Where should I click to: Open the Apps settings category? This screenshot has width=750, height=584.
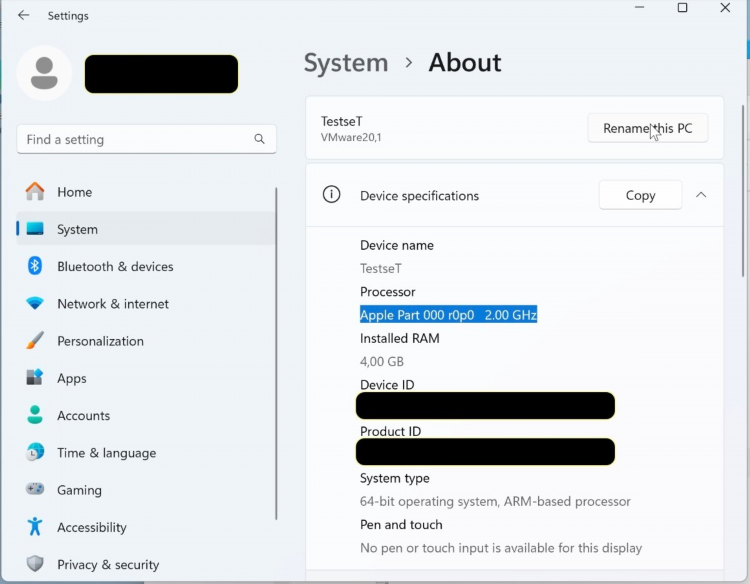tap(146, 378)
